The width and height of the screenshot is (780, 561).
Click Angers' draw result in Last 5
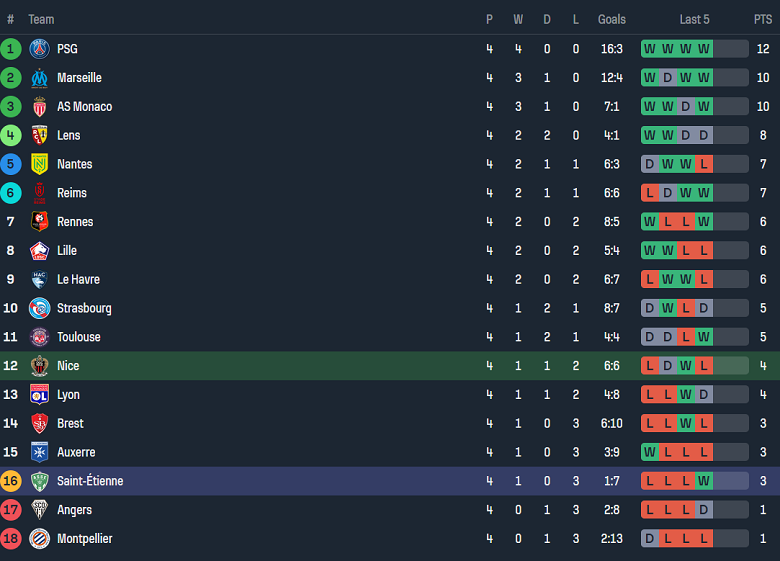[x=704, y=510]
